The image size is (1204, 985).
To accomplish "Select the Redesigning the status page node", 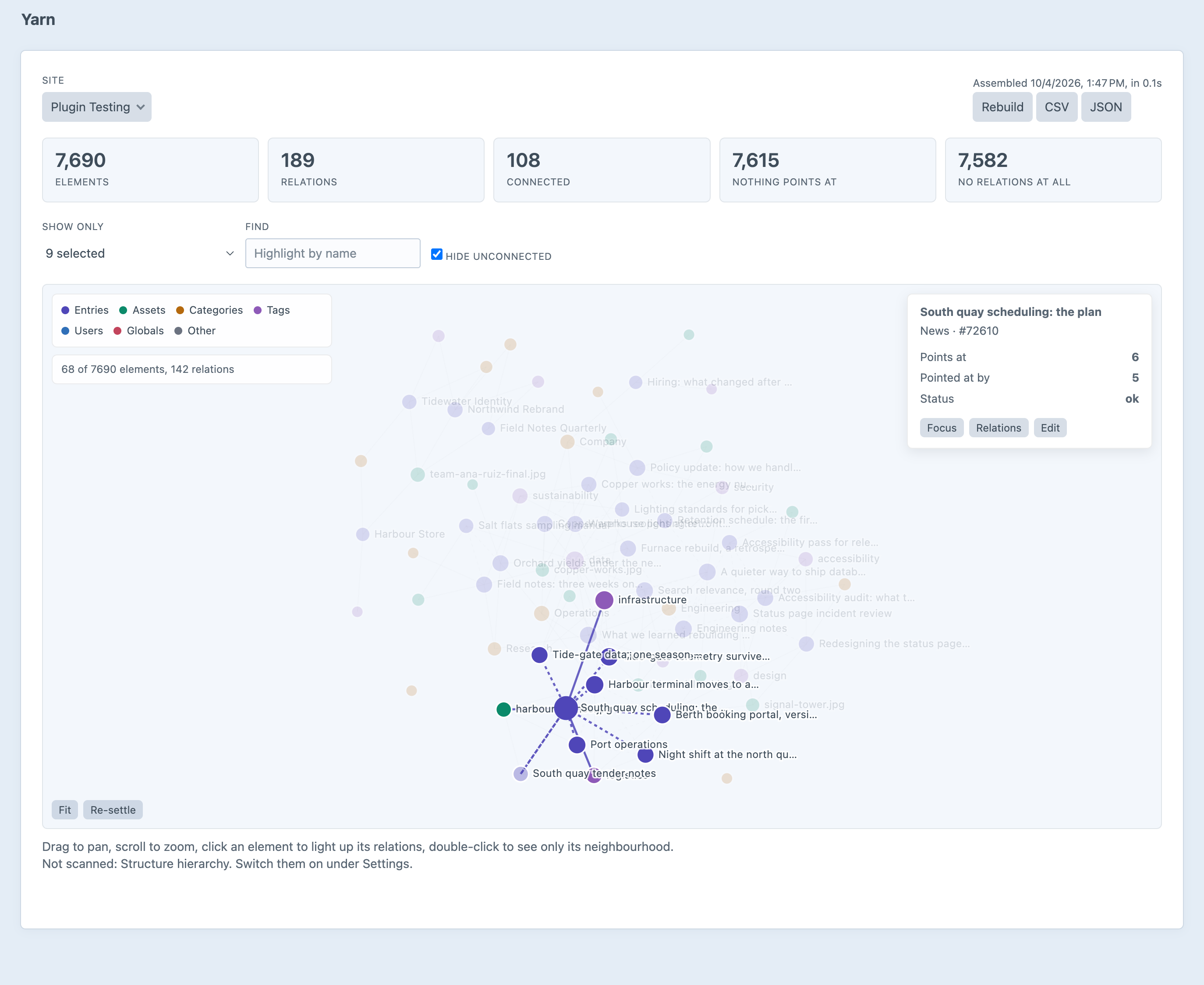I will (806, 643).
